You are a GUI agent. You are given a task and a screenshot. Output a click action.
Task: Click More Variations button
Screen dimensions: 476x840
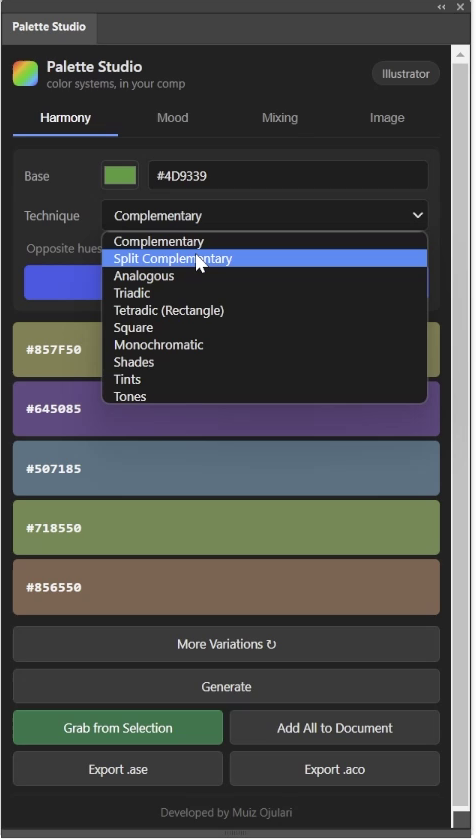[x=226, y=644]
